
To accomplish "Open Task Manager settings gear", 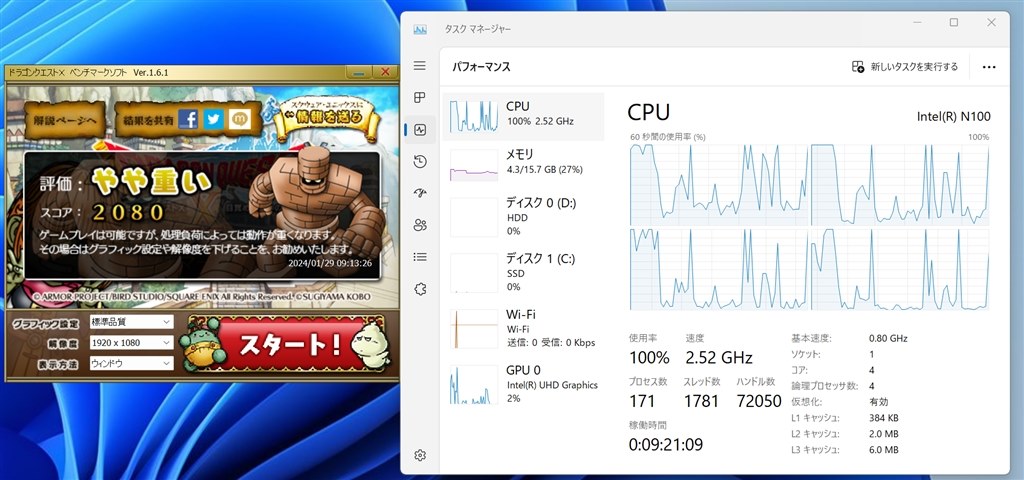I will click(420, 455).
